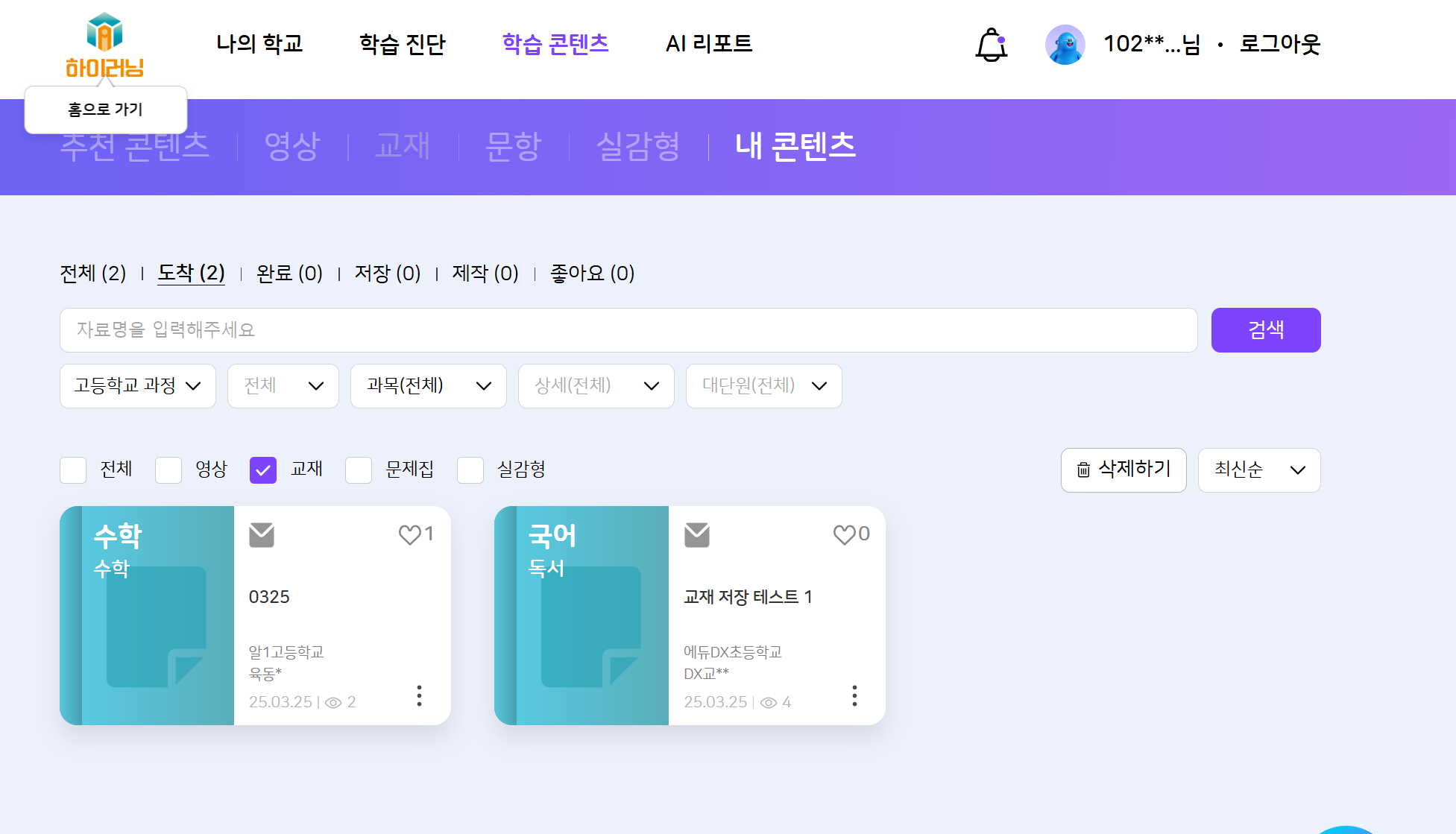Like the 교재 저장 테스트 1 card

[x=844, y=534]
